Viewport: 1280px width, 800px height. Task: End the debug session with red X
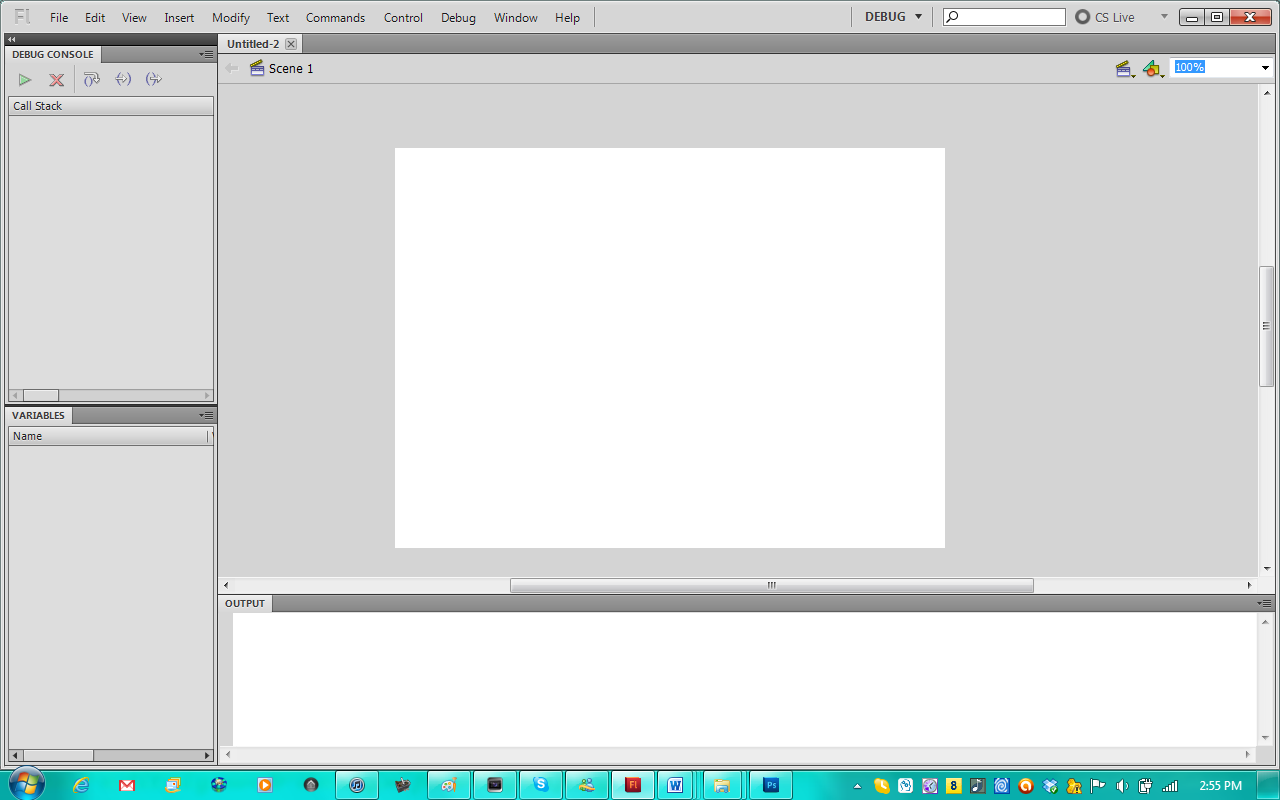57,79
